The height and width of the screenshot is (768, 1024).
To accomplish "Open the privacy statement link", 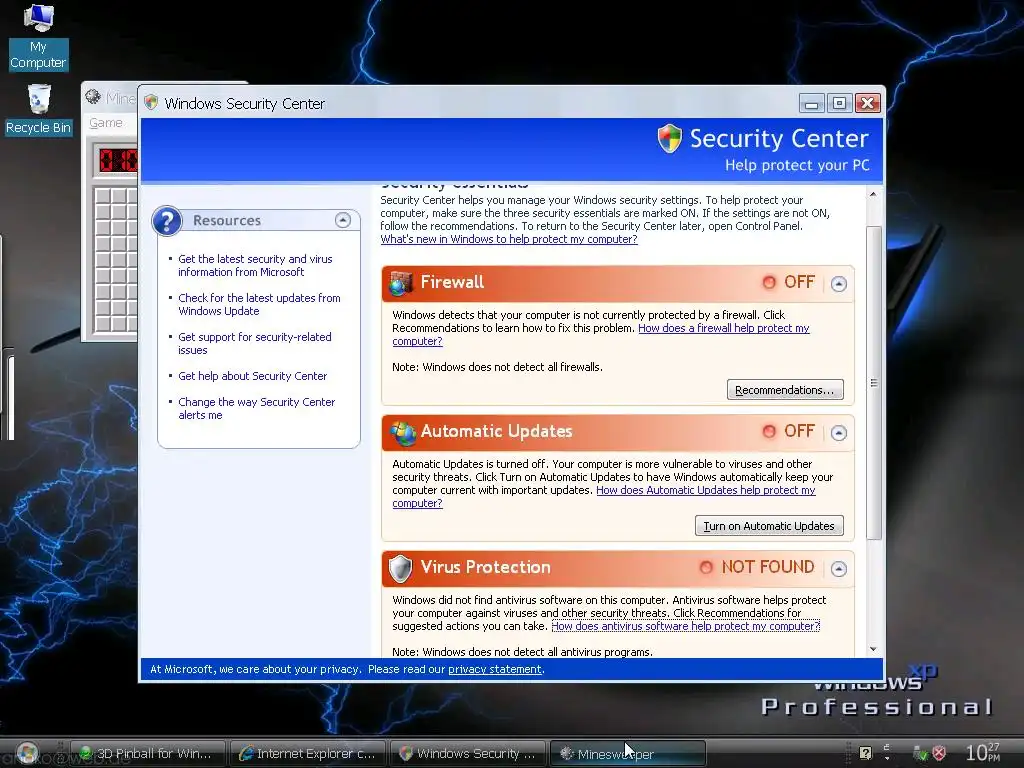I will tap(495, 669).
